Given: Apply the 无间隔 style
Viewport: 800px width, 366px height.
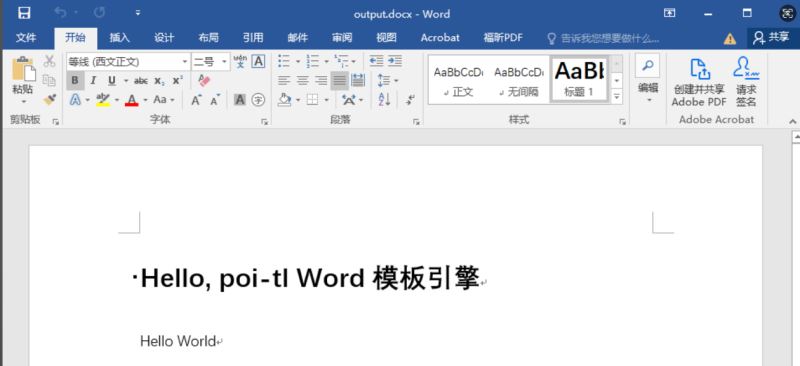Looking at the screenshot, I should coord(518,81).
